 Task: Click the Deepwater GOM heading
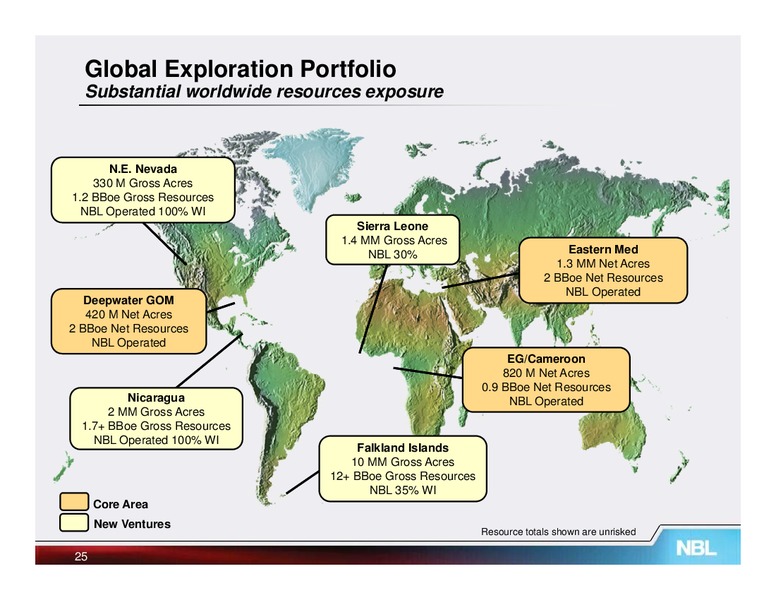(x=129, y=300)
